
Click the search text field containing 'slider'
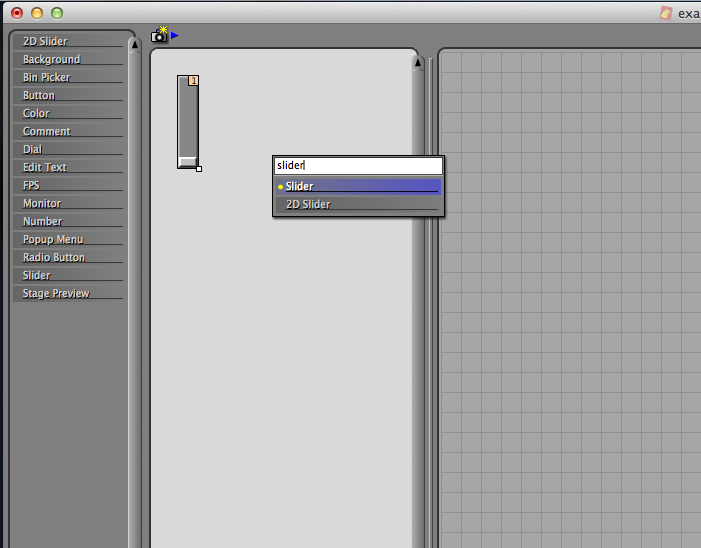pos(357,166)
